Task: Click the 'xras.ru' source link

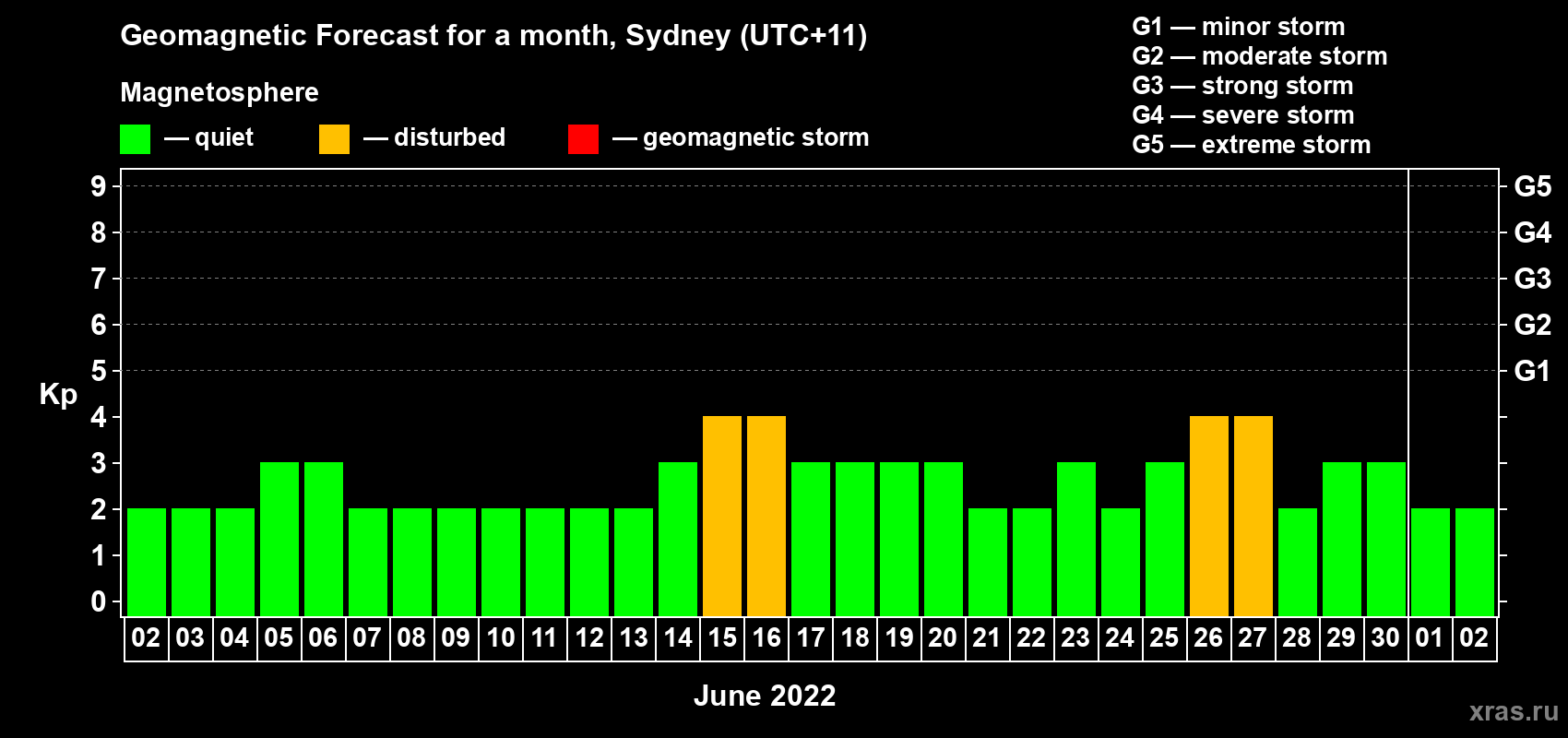Action: point(1514,711)
